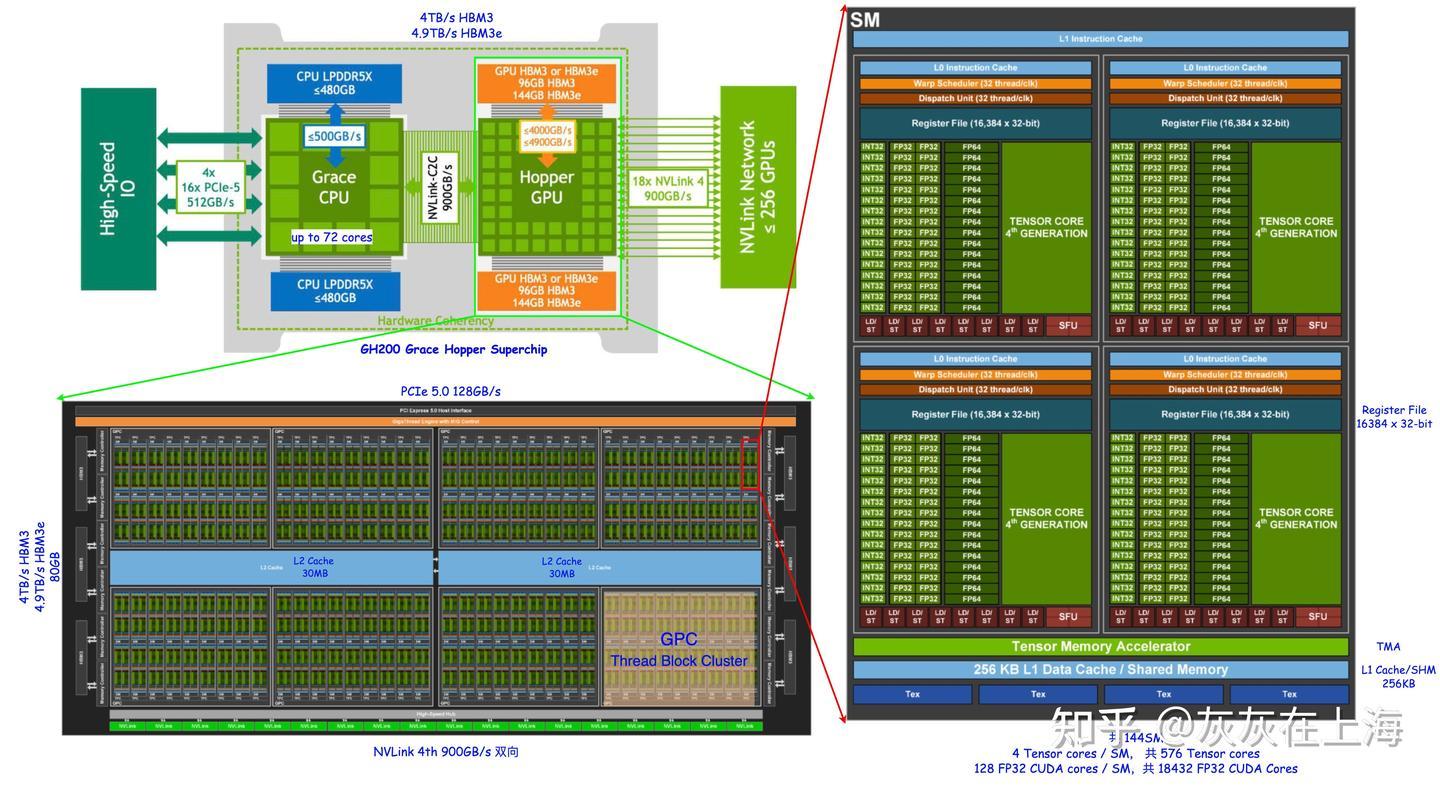Select the right L2 Cache 30MB block
The image size is (1440, 787).
pos(599,567)
